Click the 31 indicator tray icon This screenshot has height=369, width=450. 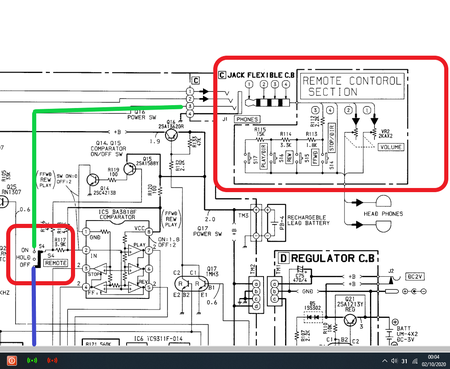click(405, 361)
